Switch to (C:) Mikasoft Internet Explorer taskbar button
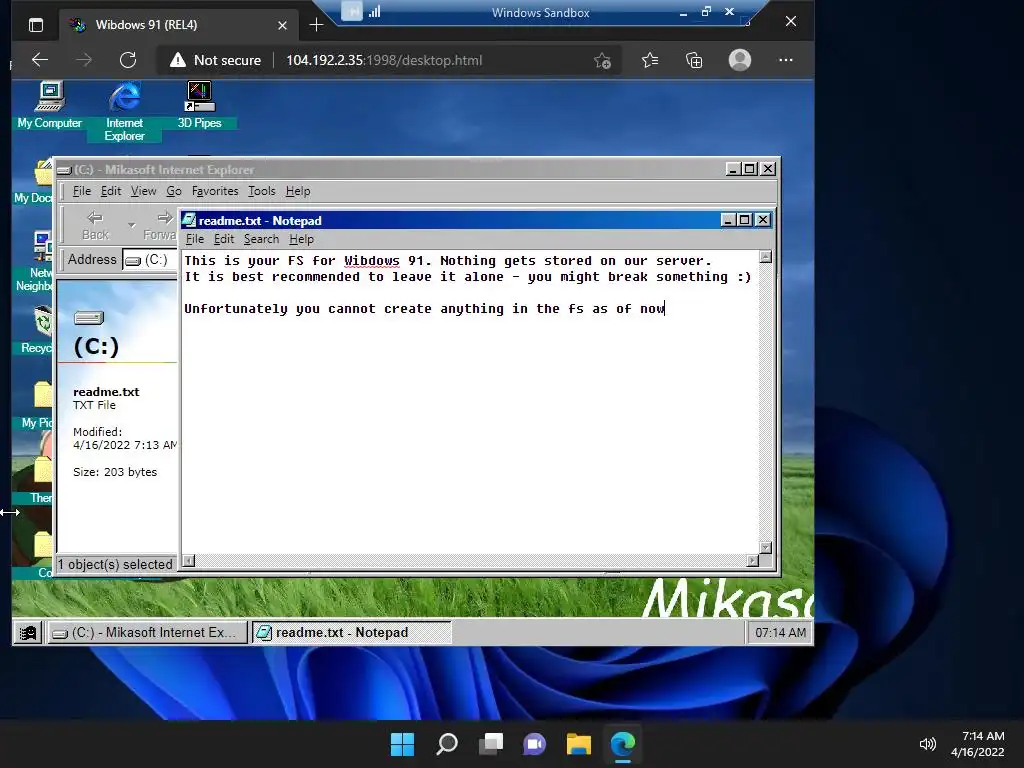The width and height of the screenshot is (1024, 768). [148, 632]
